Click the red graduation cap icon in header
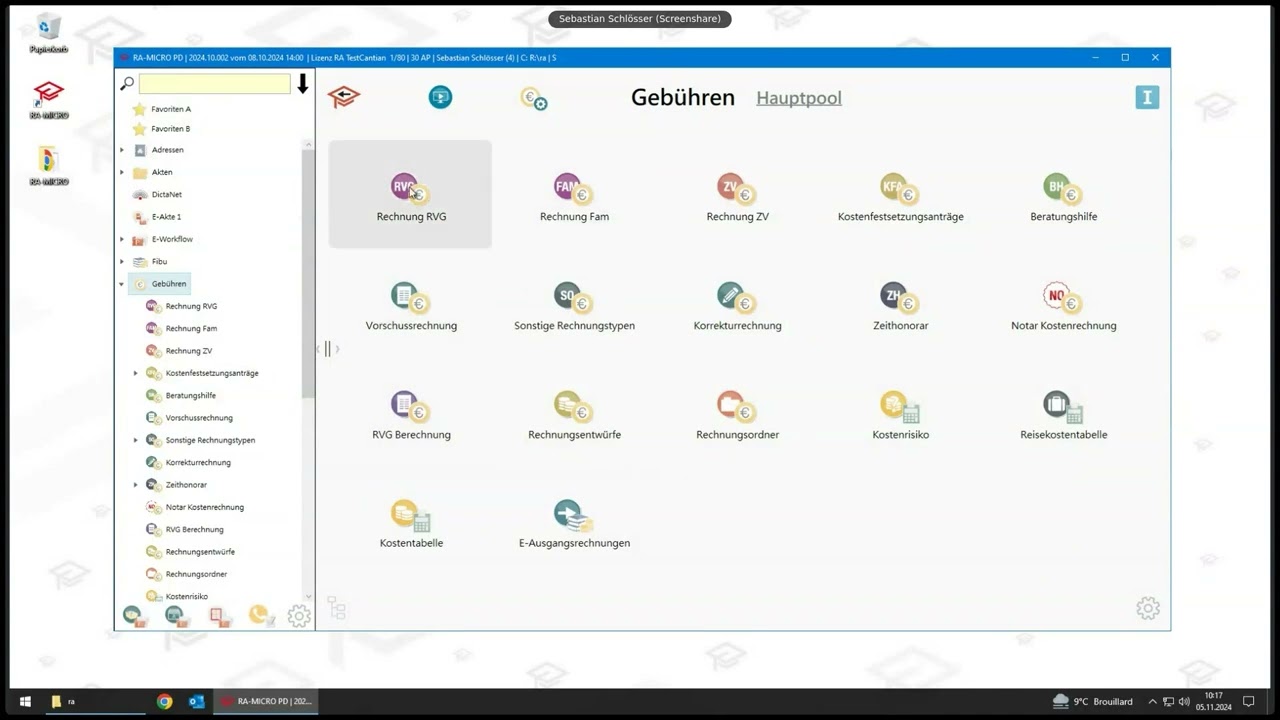Screen dimensions: 1280x720 point(344,97)
